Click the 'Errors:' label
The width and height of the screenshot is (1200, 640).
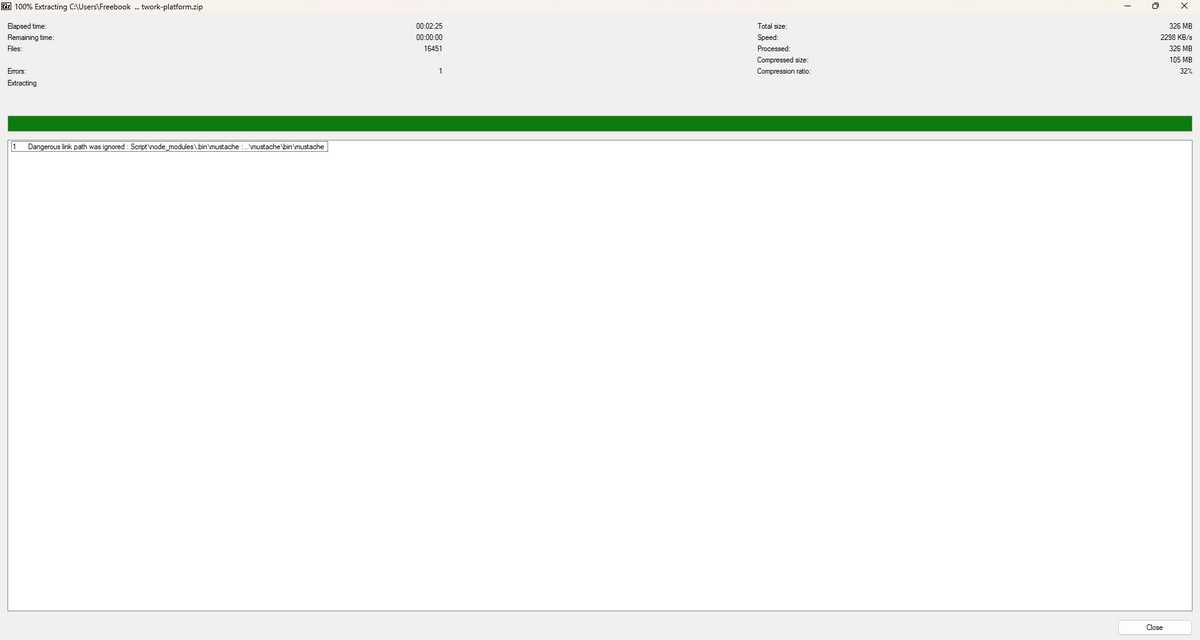click(17, 71)
